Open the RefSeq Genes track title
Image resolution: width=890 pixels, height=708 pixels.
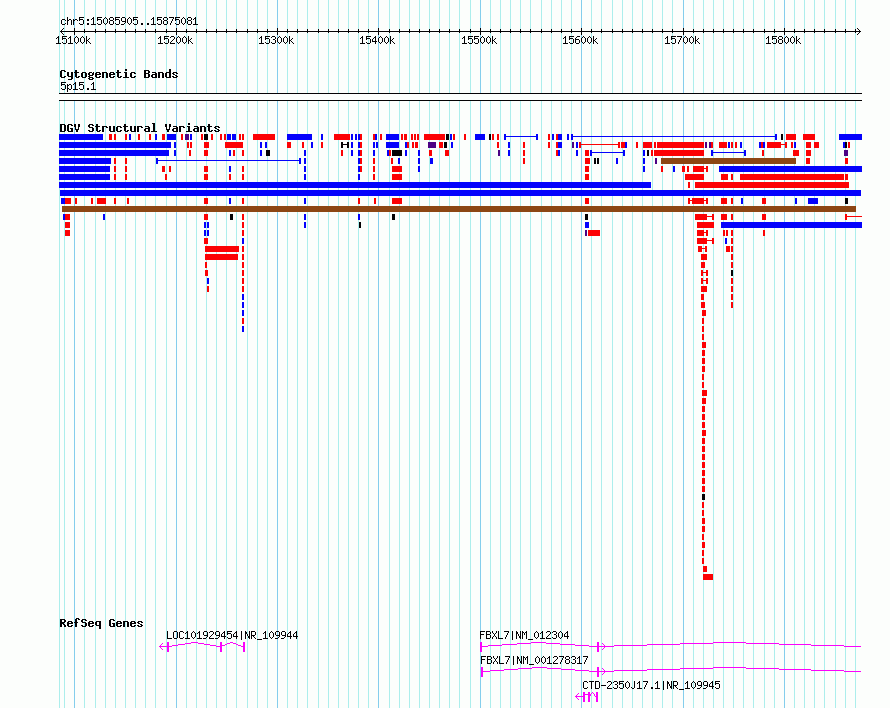pos(101,623)
